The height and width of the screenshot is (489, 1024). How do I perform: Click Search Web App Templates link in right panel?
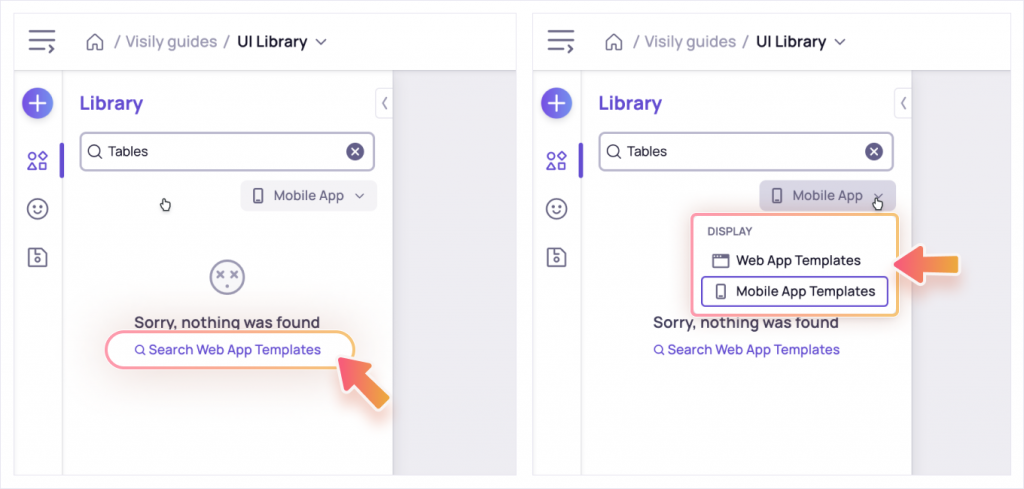tap(746, 350)
